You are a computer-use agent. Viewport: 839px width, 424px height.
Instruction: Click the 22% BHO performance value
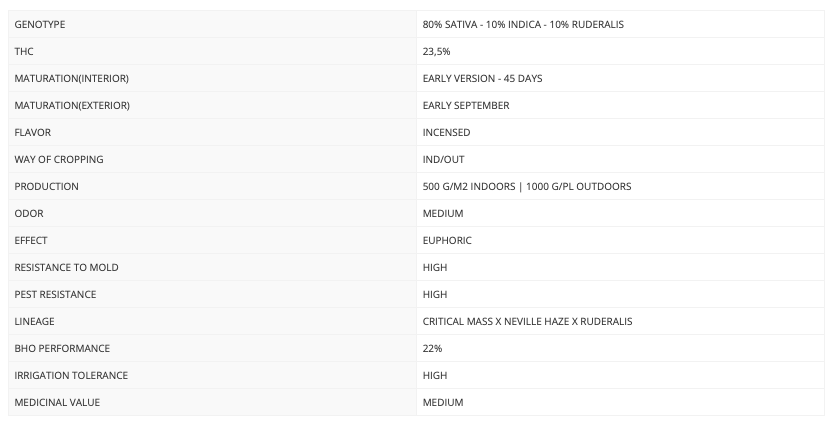433,348
